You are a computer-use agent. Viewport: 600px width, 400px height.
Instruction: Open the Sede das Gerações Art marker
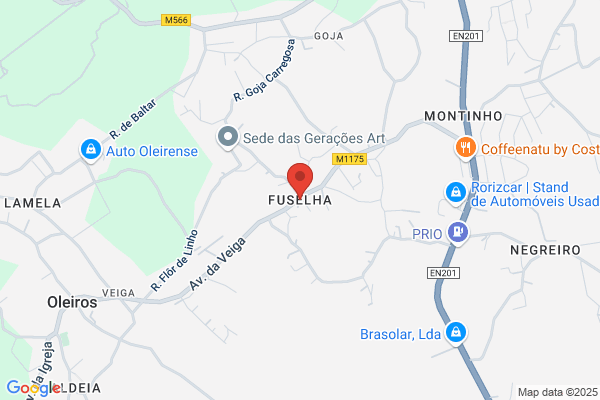pos(228,137)
